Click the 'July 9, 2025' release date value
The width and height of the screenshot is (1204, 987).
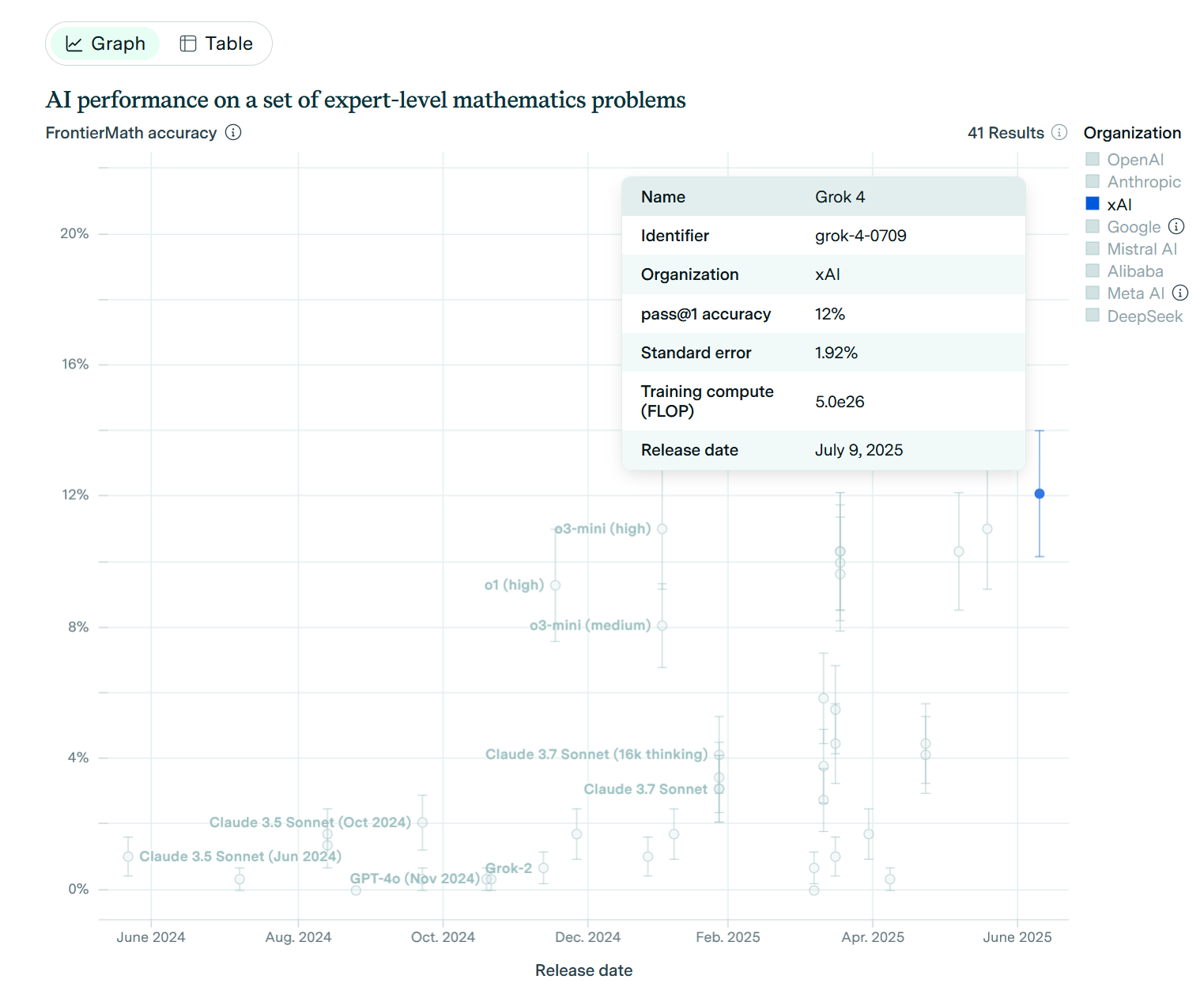(859, 450)
